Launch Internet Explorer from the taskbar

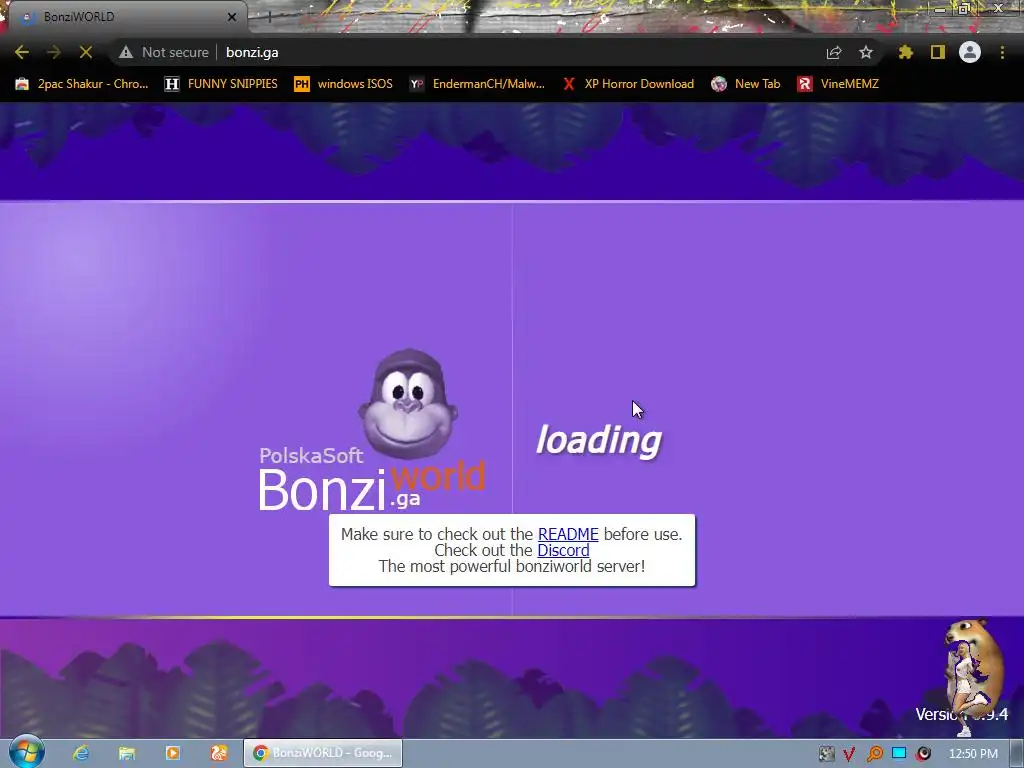(x=81, y=753)
